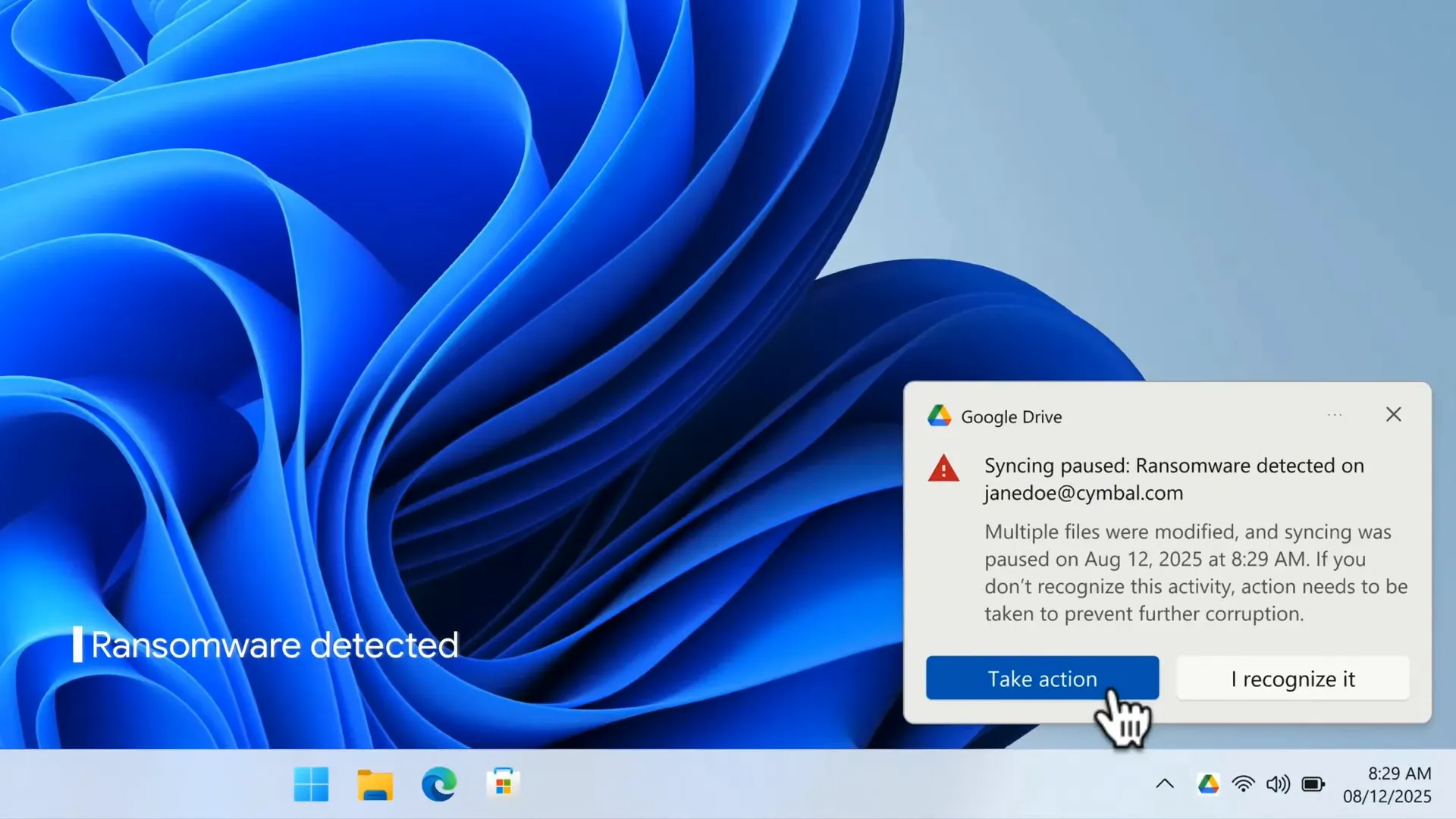Click the I recognize it button

point(1292,678)
